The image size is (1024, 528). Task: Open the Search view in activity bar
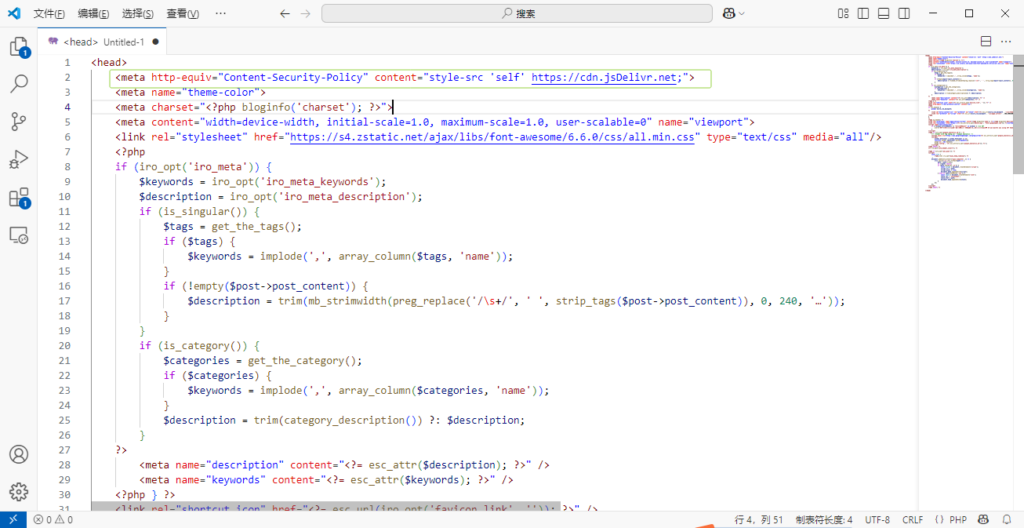[19, 84]
